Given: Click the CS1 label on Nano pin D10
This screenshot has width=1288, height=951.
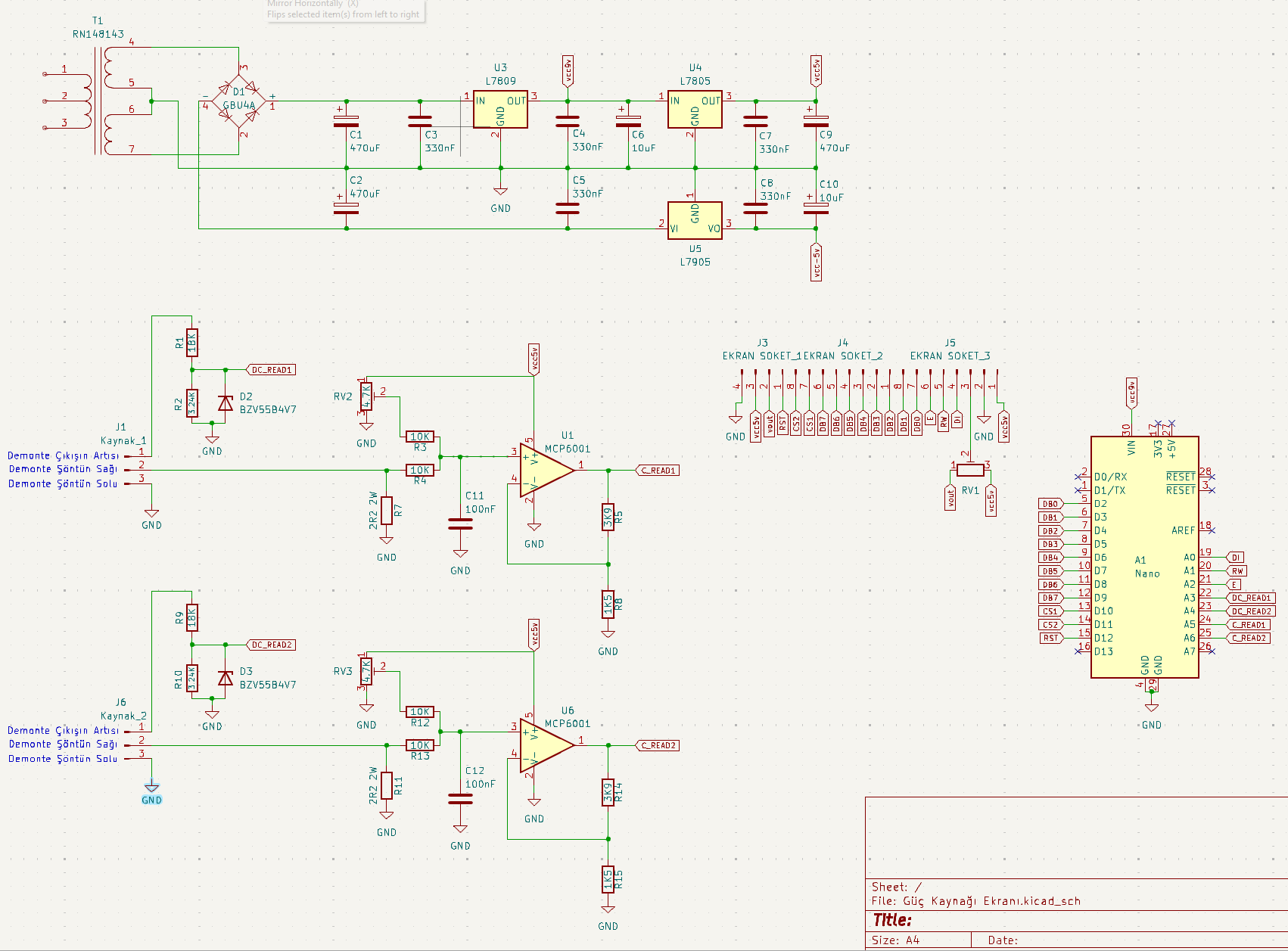Looking at the screenshot, I should [x=1051, y=611].
